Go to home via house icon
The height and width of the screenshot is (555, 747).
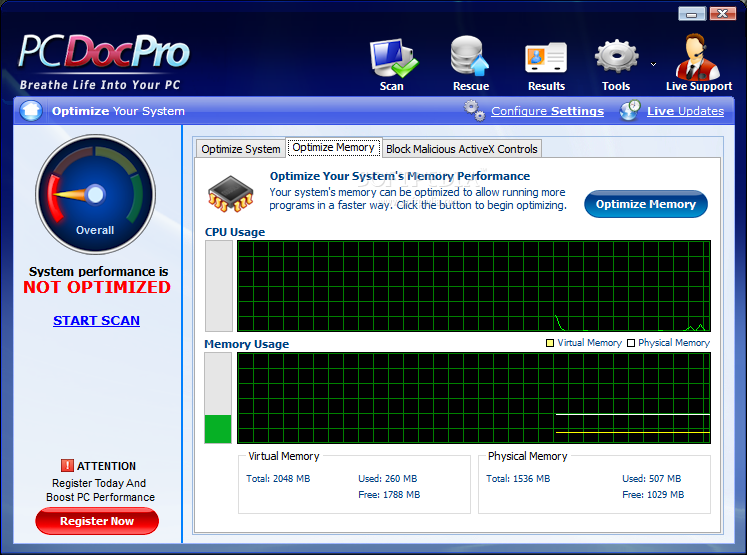click(31, 111)
